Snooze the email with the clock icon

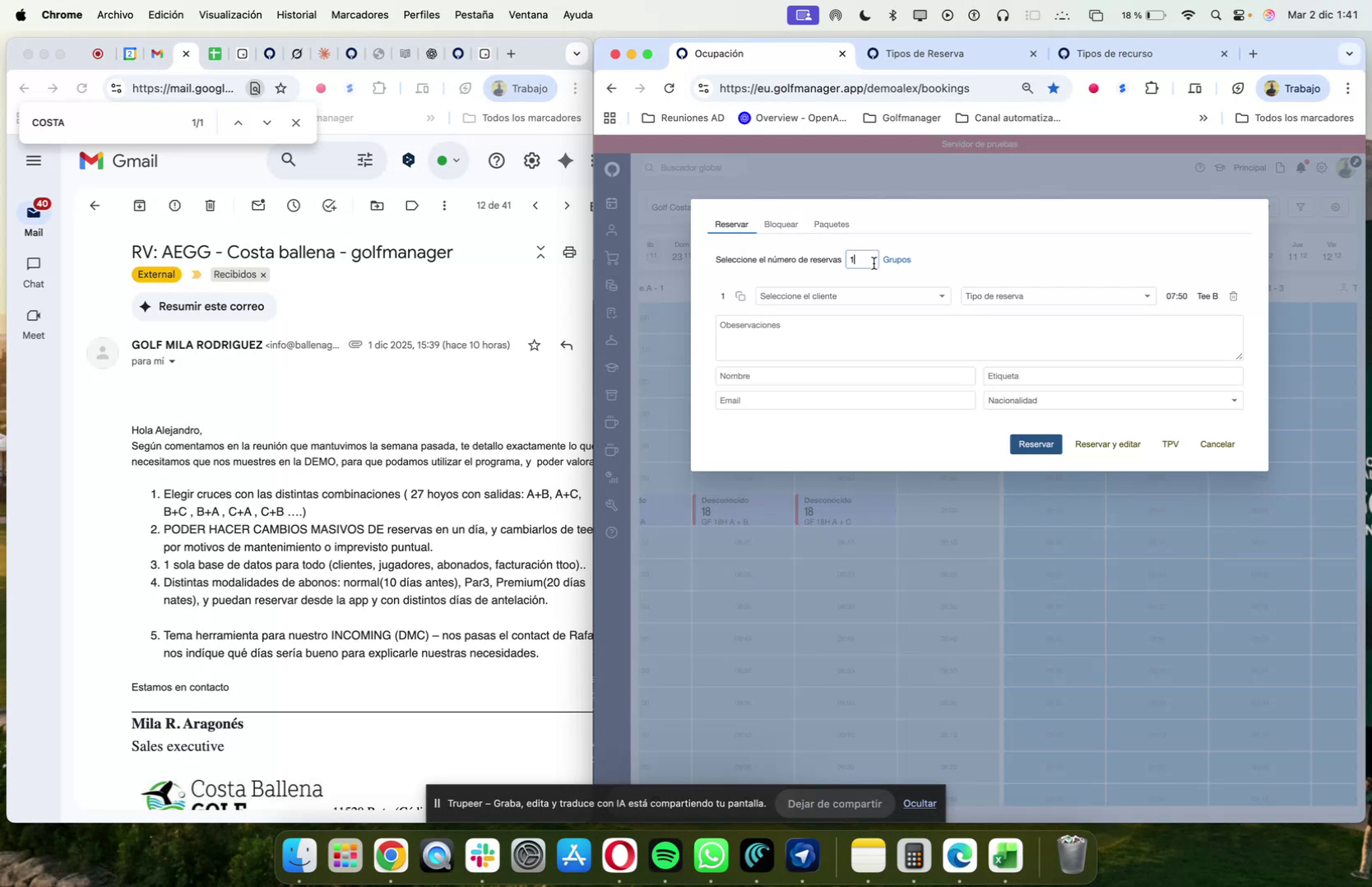294,206
